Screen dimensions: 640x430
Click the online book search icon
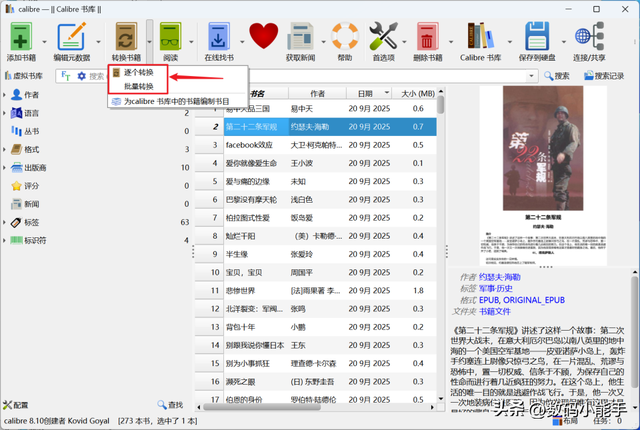click(x=219, y=37)
